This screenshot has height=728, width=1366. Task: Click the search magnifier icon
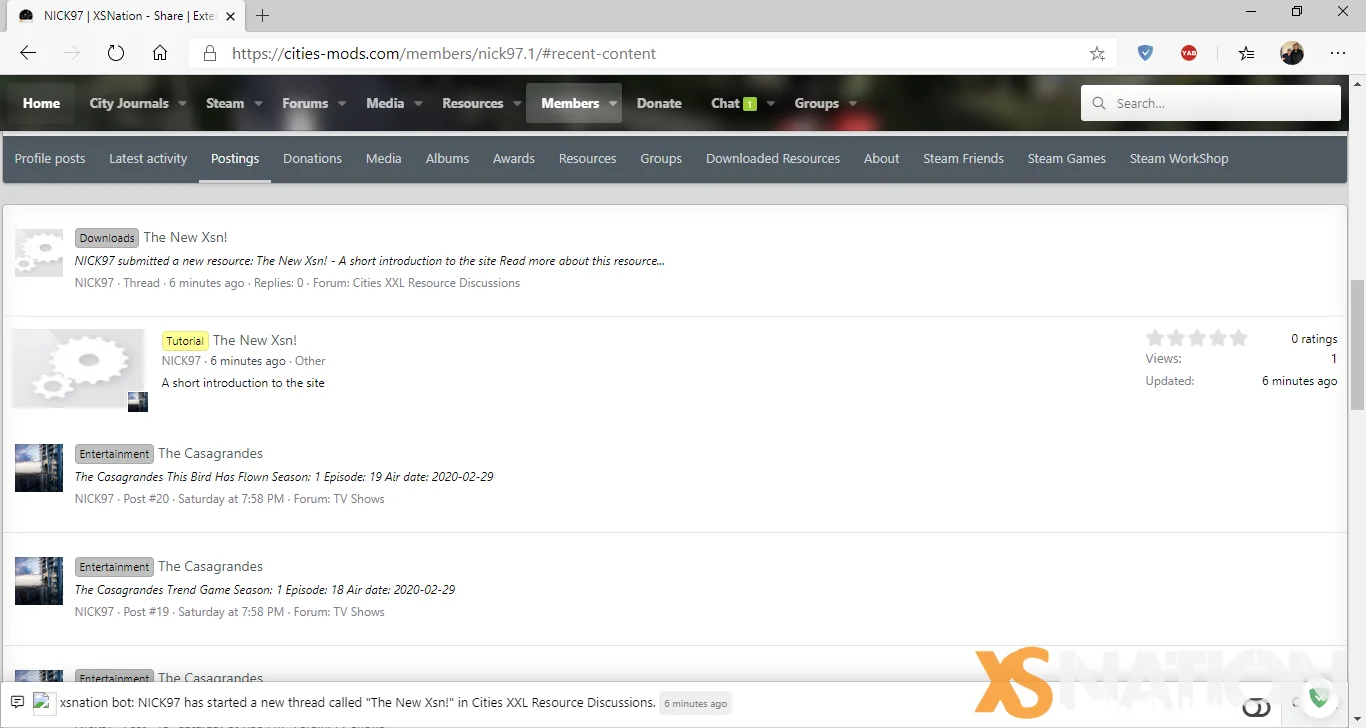(x=1099, y=103)
